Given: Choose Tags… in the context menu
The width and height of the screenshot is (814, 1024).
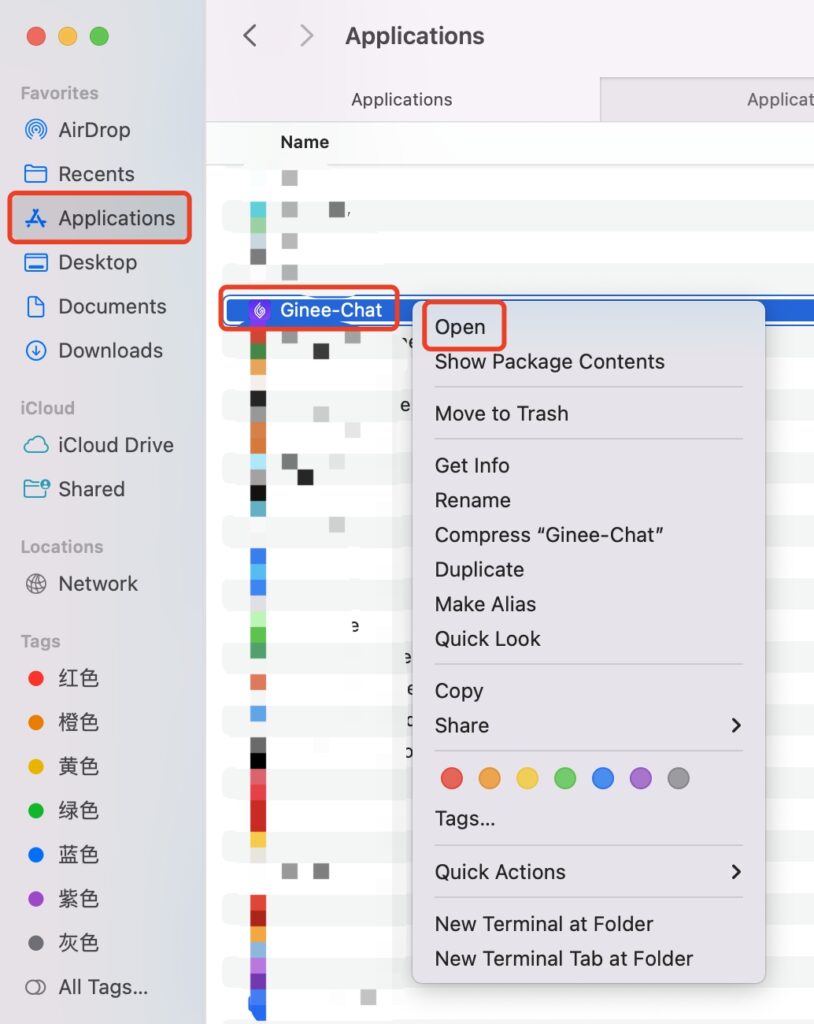Looking at the screenshot, I should pos(464,818).
